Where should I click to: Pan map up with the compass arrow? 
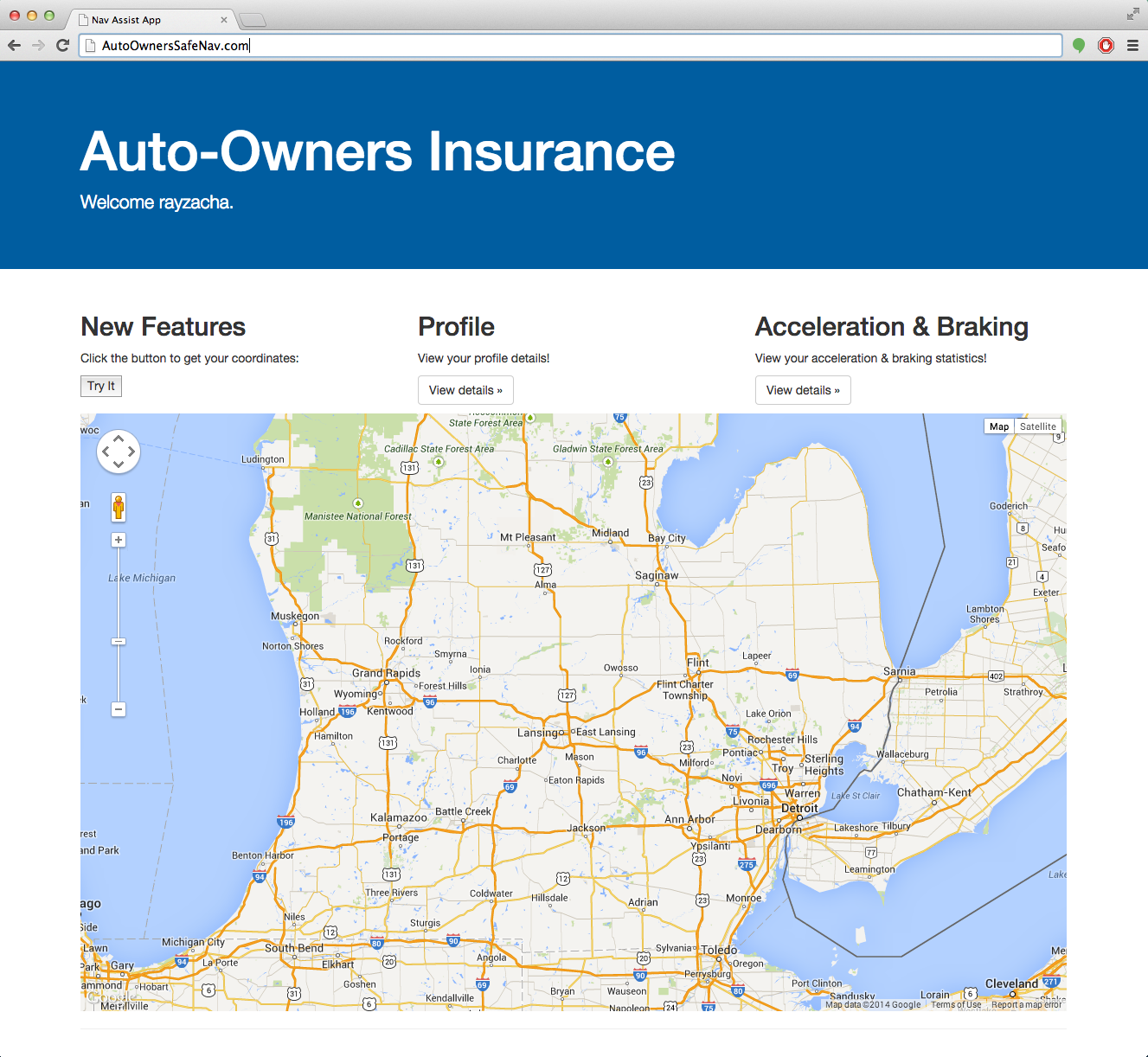[119, 439]
